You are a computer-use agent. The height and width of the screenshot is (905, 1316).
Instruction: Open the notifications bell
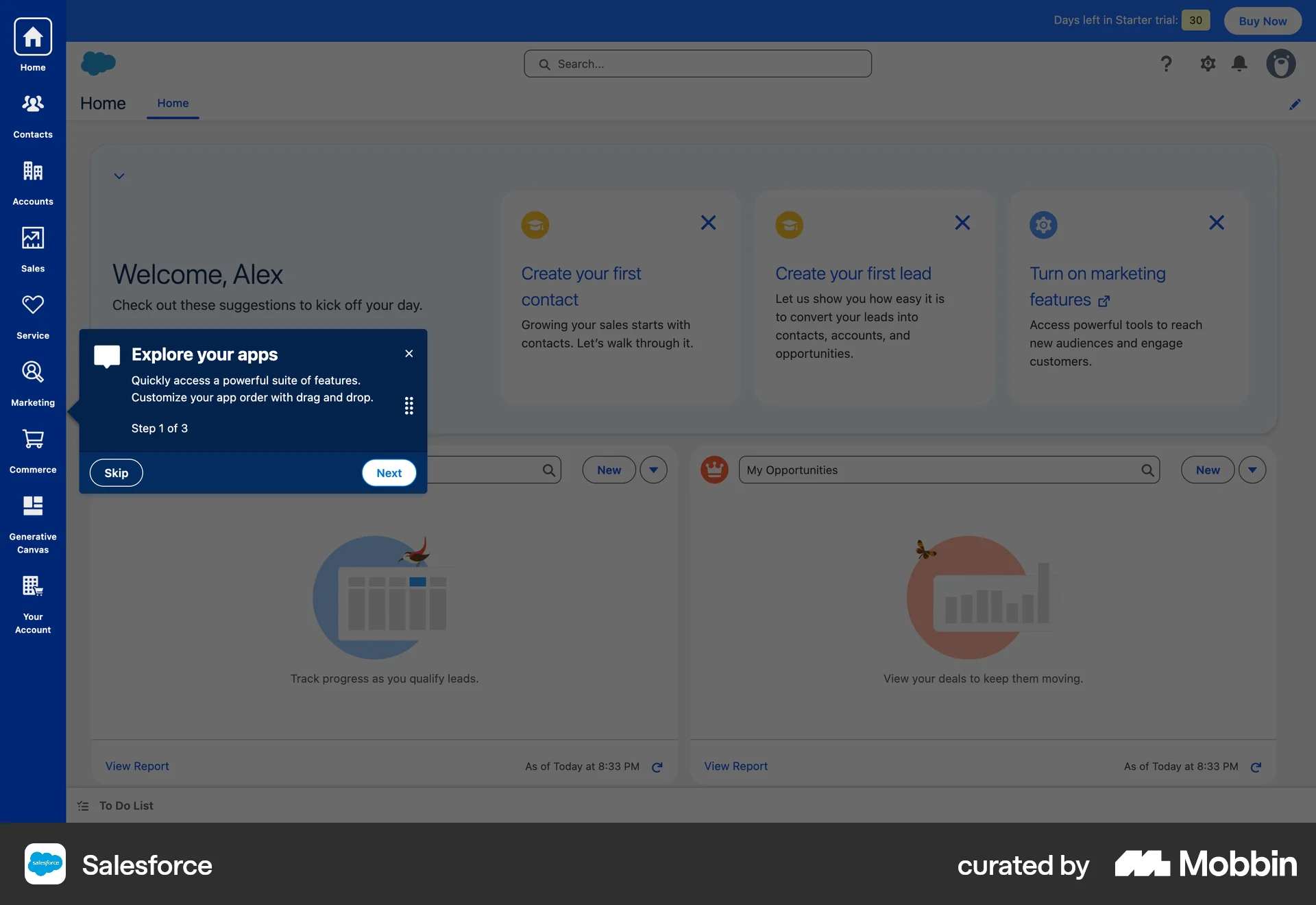pos(1239,63)
